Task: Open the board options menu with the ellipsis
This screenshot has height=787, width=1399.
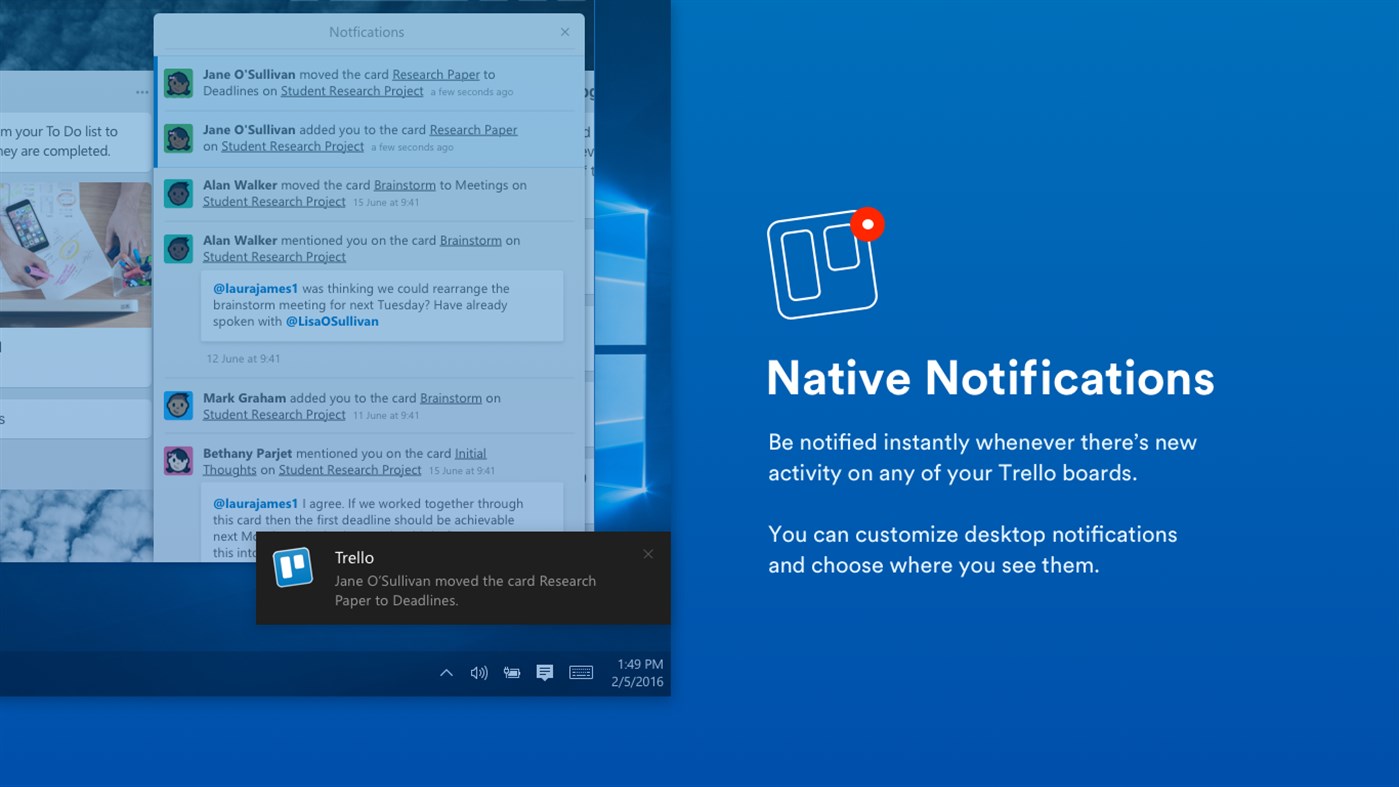Action: tap(141, 90)
